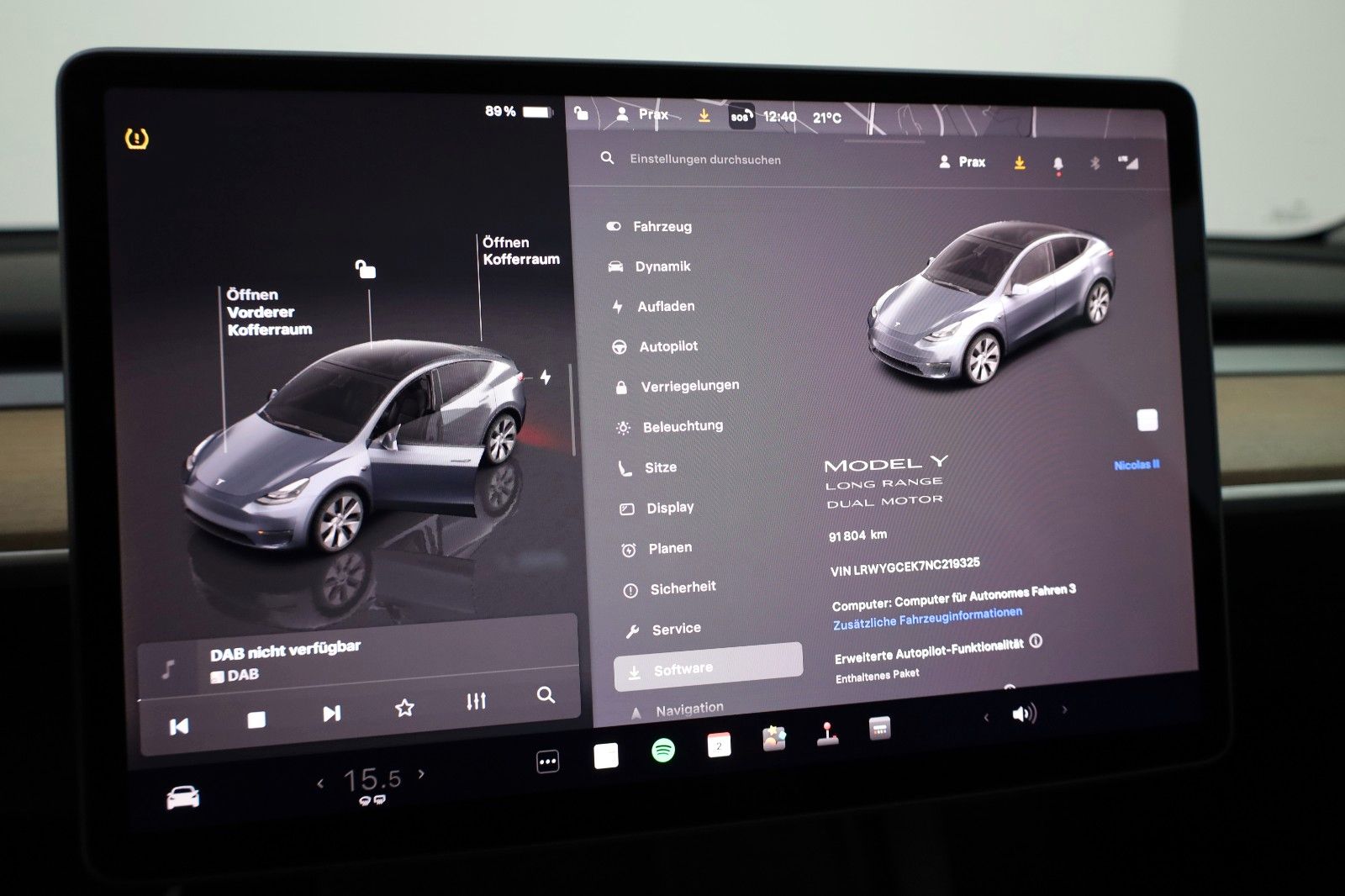Open Bluetooth settings icon

tap(1094, 163)
